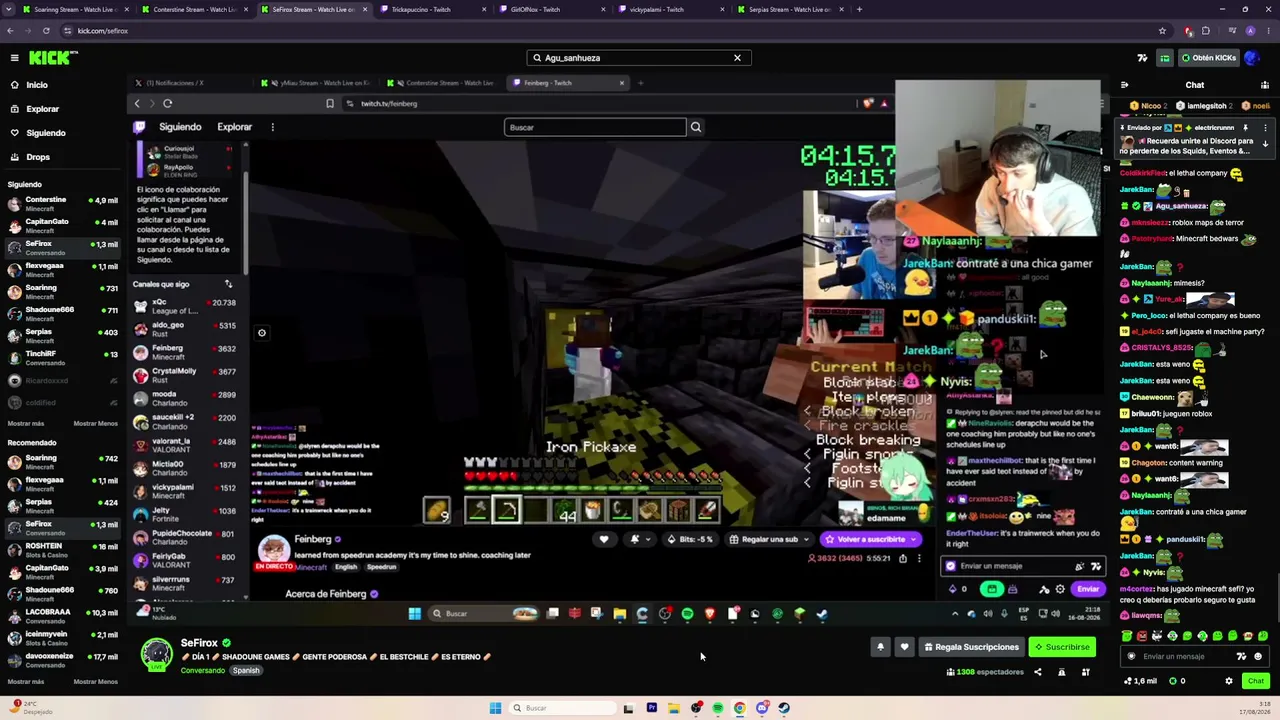Open the Kick profile avatar menu
The width and height of the screenshot is (1280, 720).
[x=1252, y=58]
